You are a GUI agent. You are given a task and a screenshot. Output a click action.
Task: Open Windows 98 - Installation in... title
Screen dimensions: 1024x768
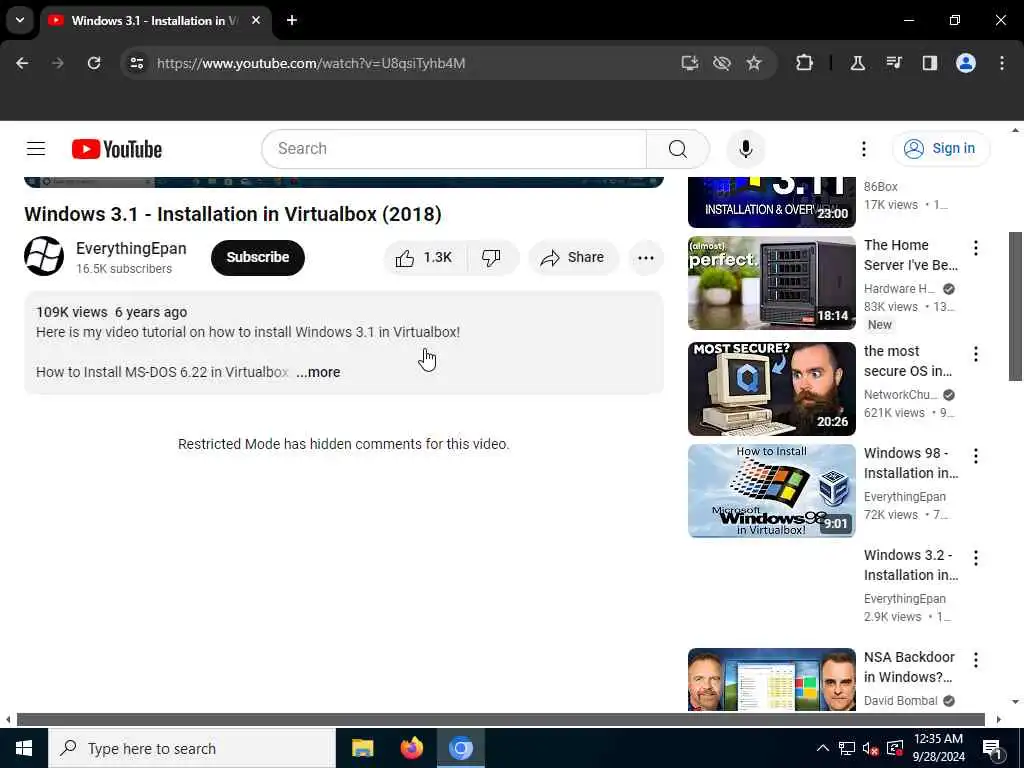911,463
